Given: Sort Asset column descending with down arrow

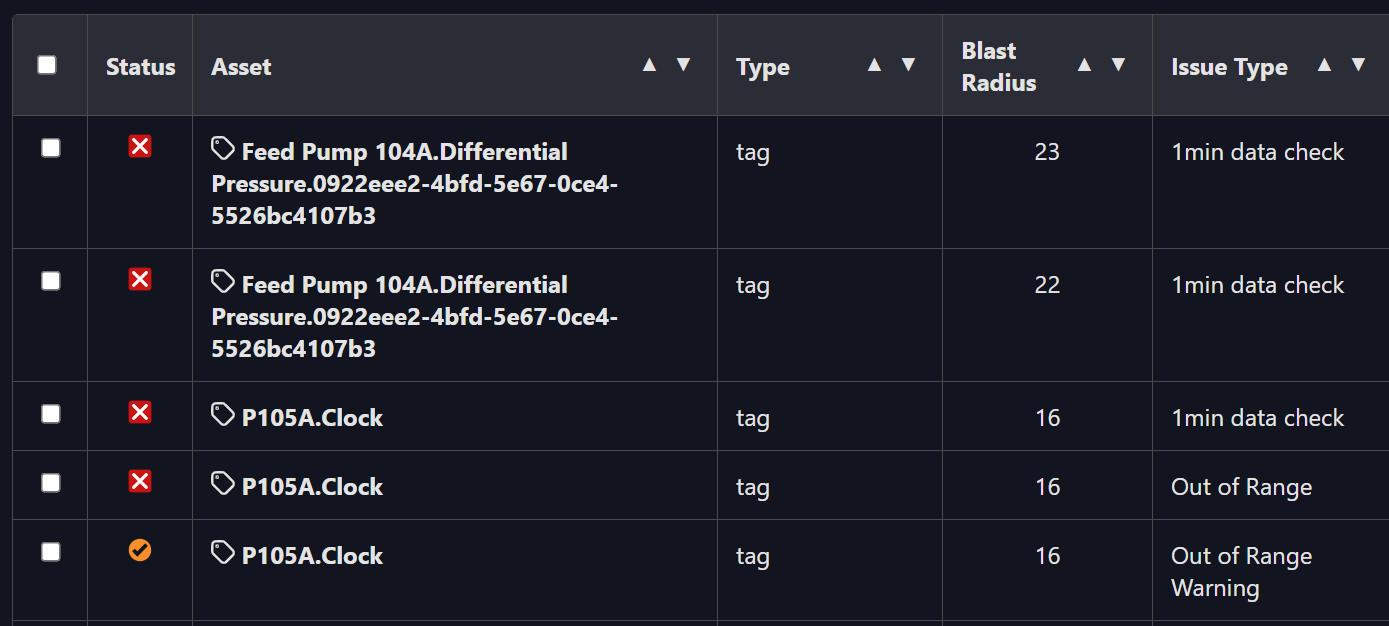Looking at the screenshot, I should point(684,65).
